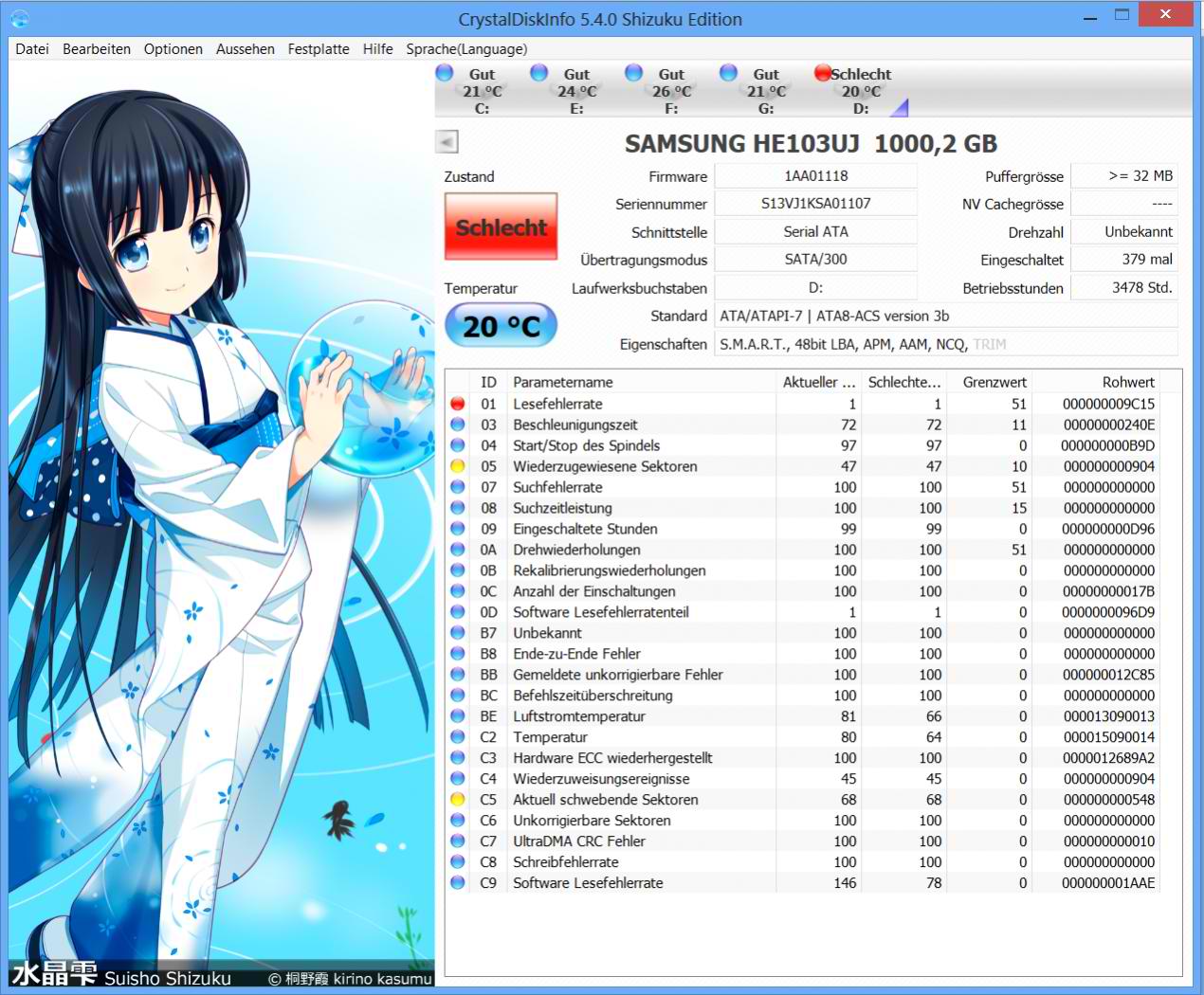
Task: Open the Datei menu
Action: point(32,49)
